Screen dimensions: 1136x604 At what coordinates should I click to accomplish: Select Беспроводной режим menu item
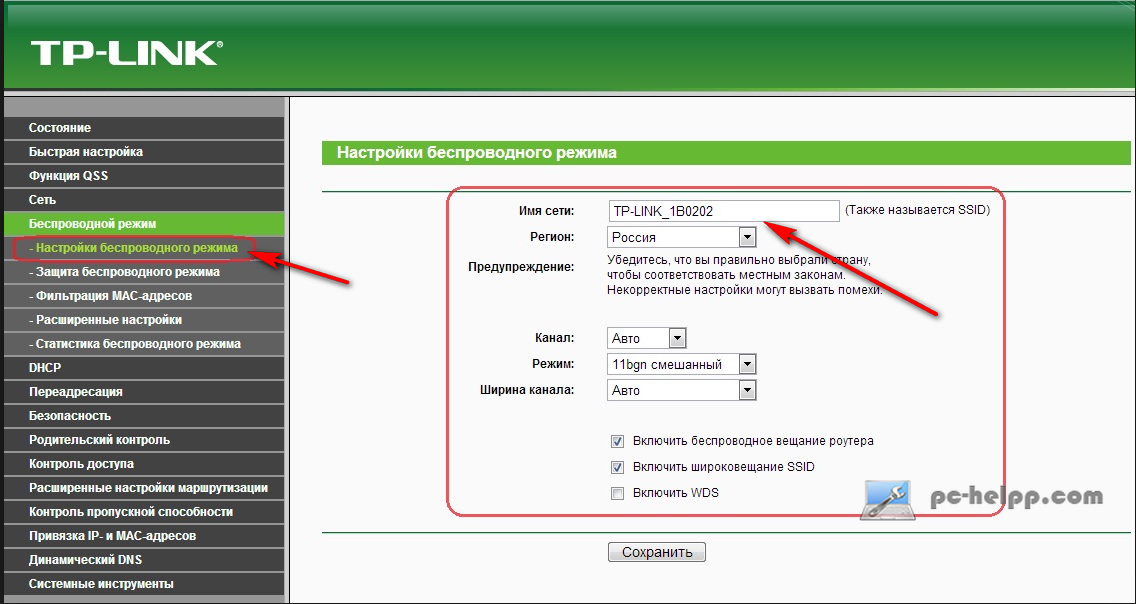144,224
